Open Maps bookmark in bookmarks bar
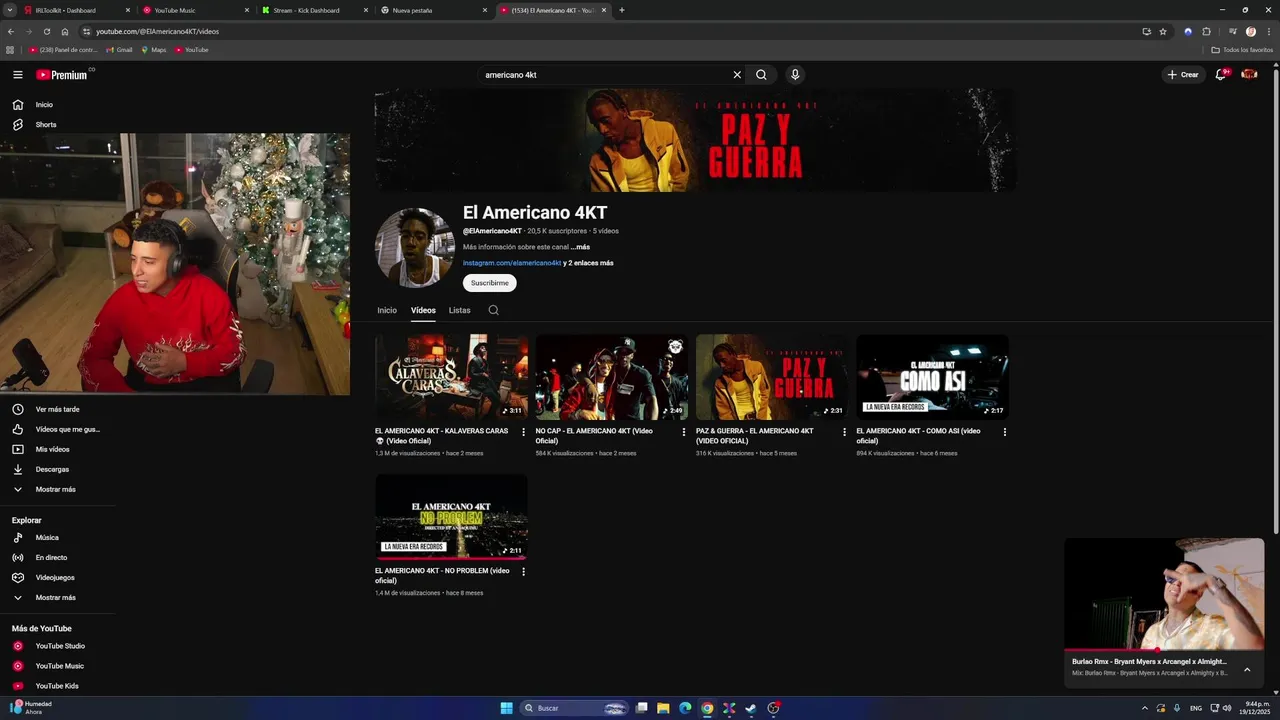This screenshot has width=1280, height=720. (x=154, y=50)
